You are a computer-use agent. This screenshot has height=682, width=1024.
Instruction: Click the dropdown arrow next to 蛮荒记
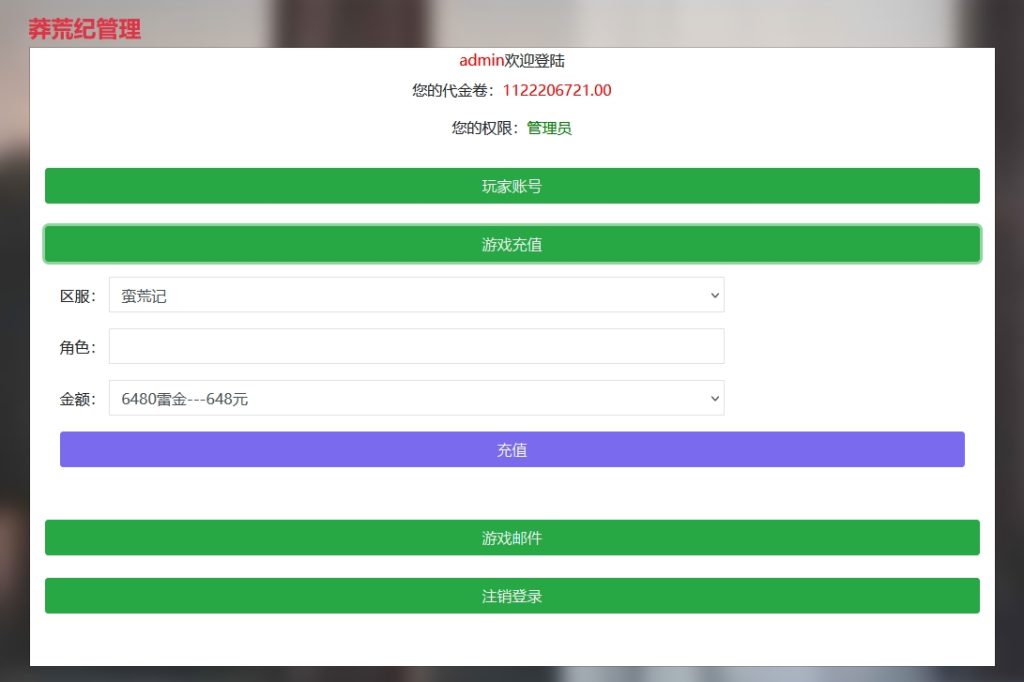coord(714,295)
